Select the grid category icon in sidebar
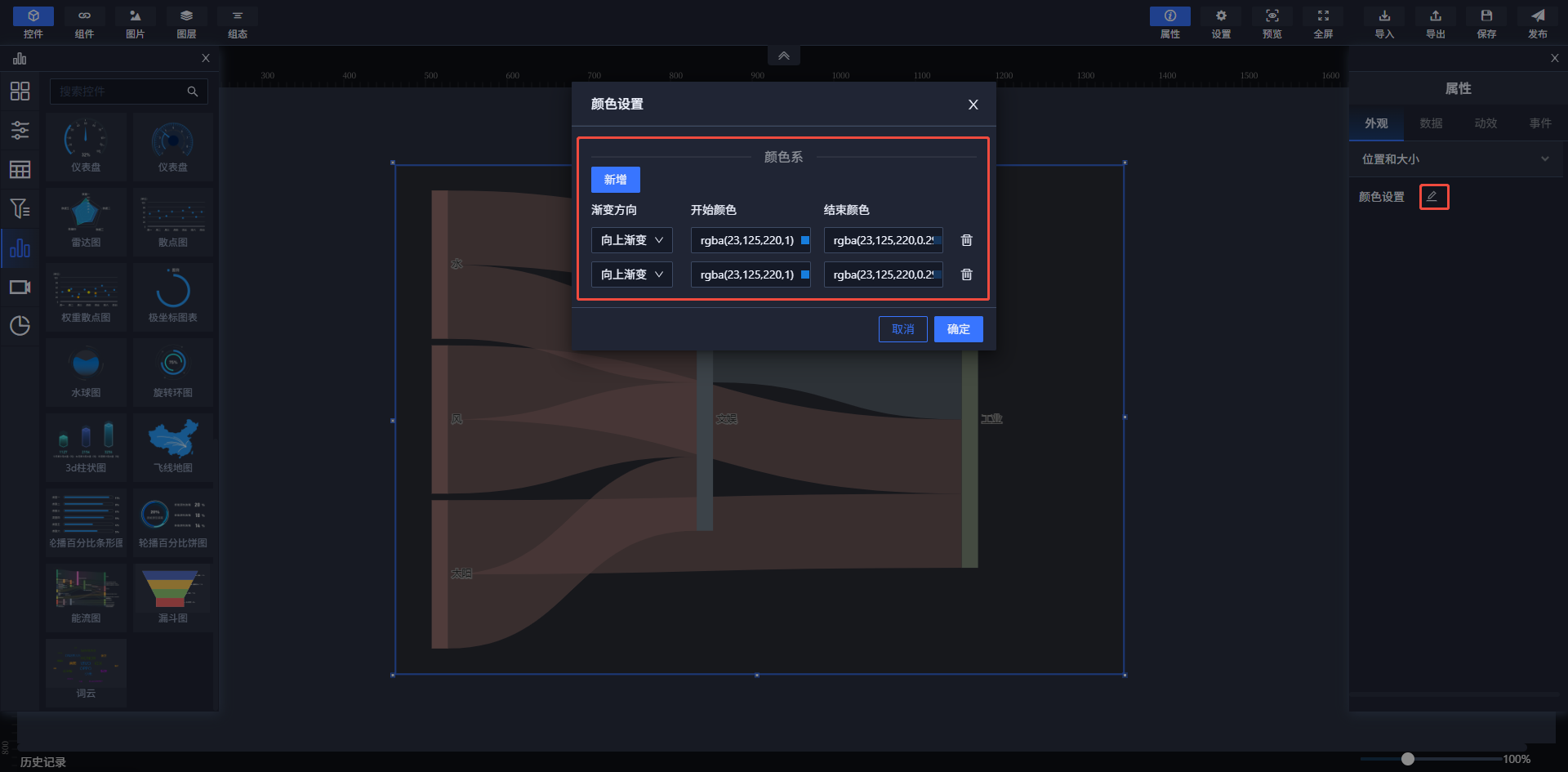Viewport: 1568px width, 772px height. [x=20, y=91]
